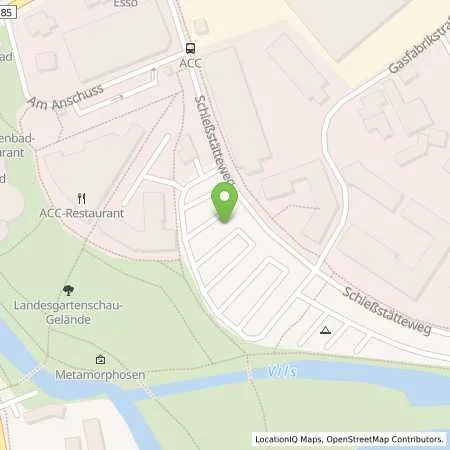Select the Landesgartenschau-Gelände tree icon
The image size is (450, 450).
coord(68,291)
